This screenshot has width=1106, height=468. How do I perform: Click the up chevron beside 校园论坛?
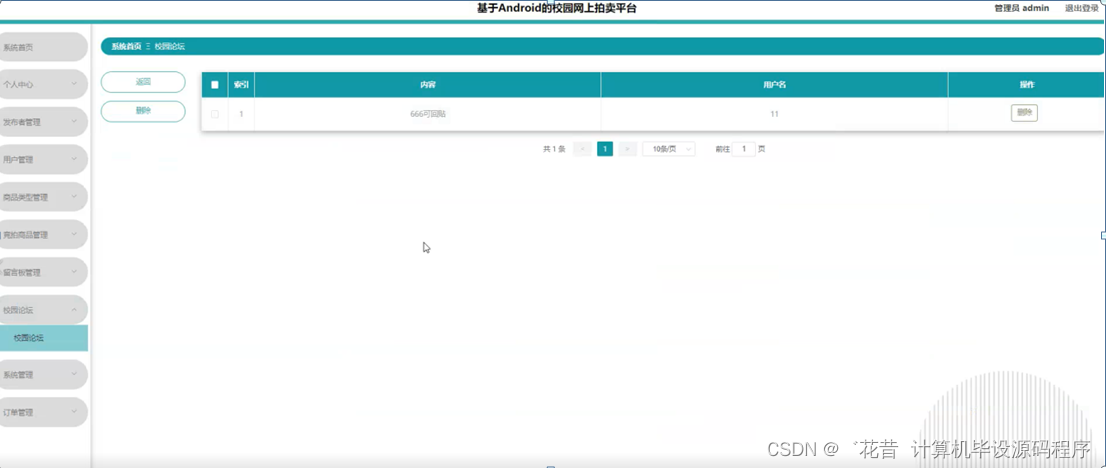(x=74, y=310)
